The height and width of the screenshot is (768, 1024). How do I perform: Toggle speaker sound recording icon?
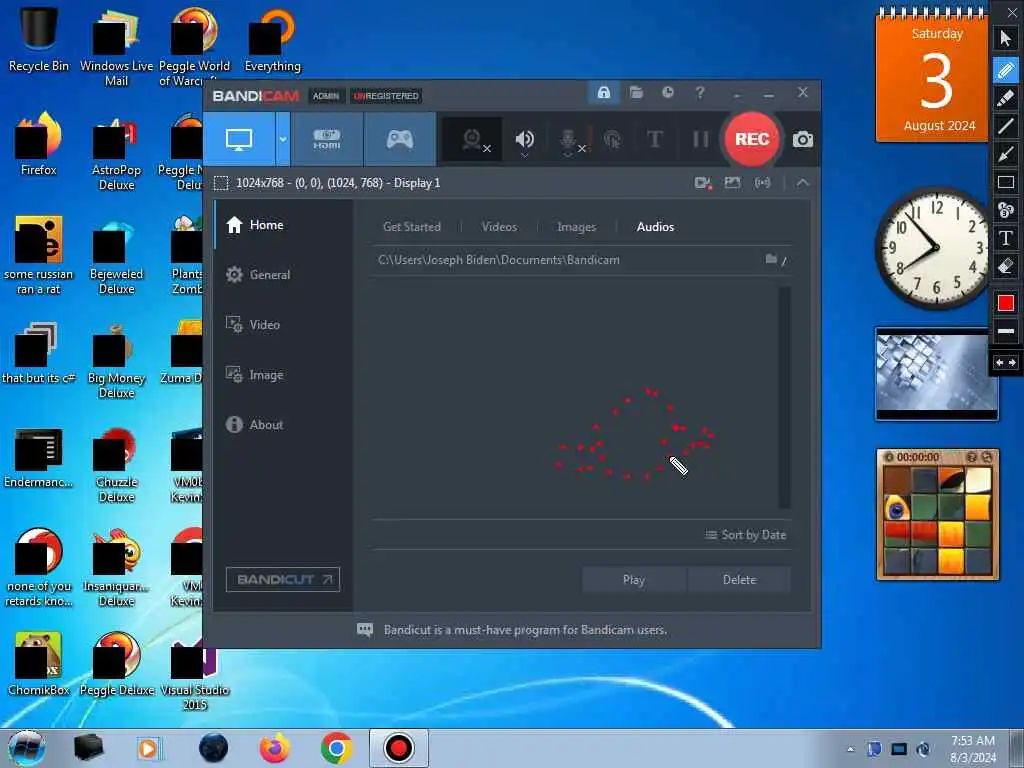pos(524,140)
